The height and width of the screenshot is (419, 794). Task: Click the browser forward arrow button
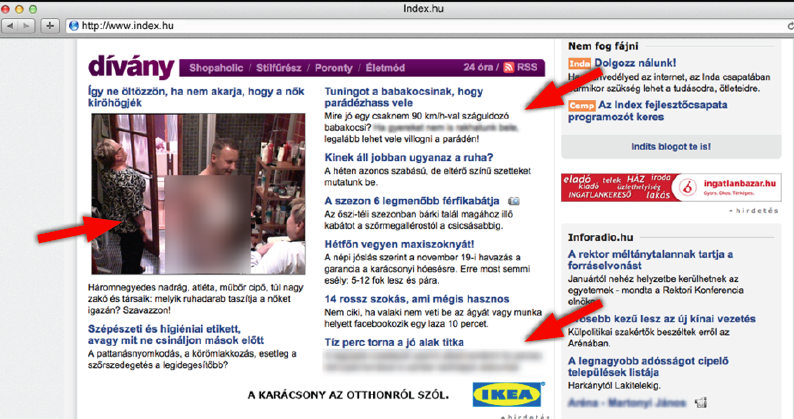point(29,25)
